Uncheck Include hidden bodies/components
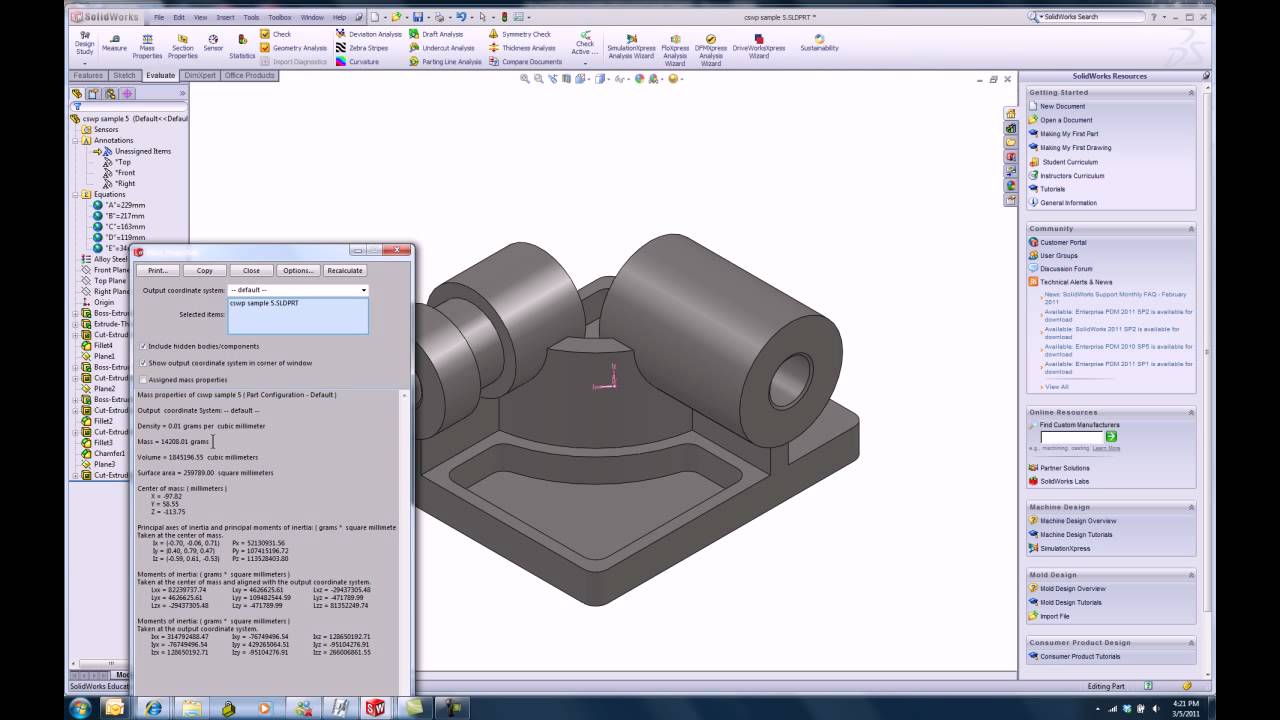Screen dimensions: 1280x720 (144, 346)
